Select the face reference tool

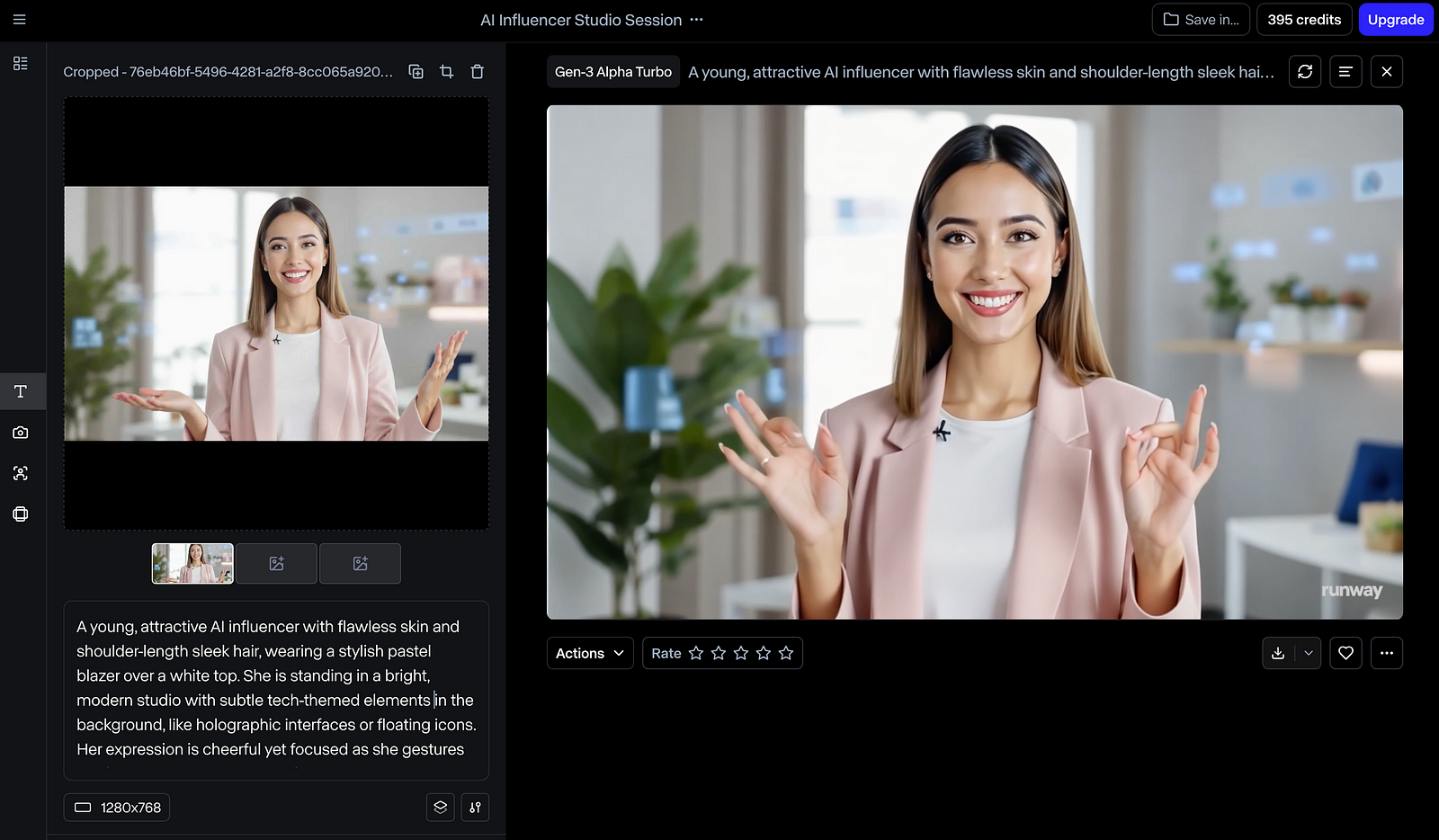[20, 473]
